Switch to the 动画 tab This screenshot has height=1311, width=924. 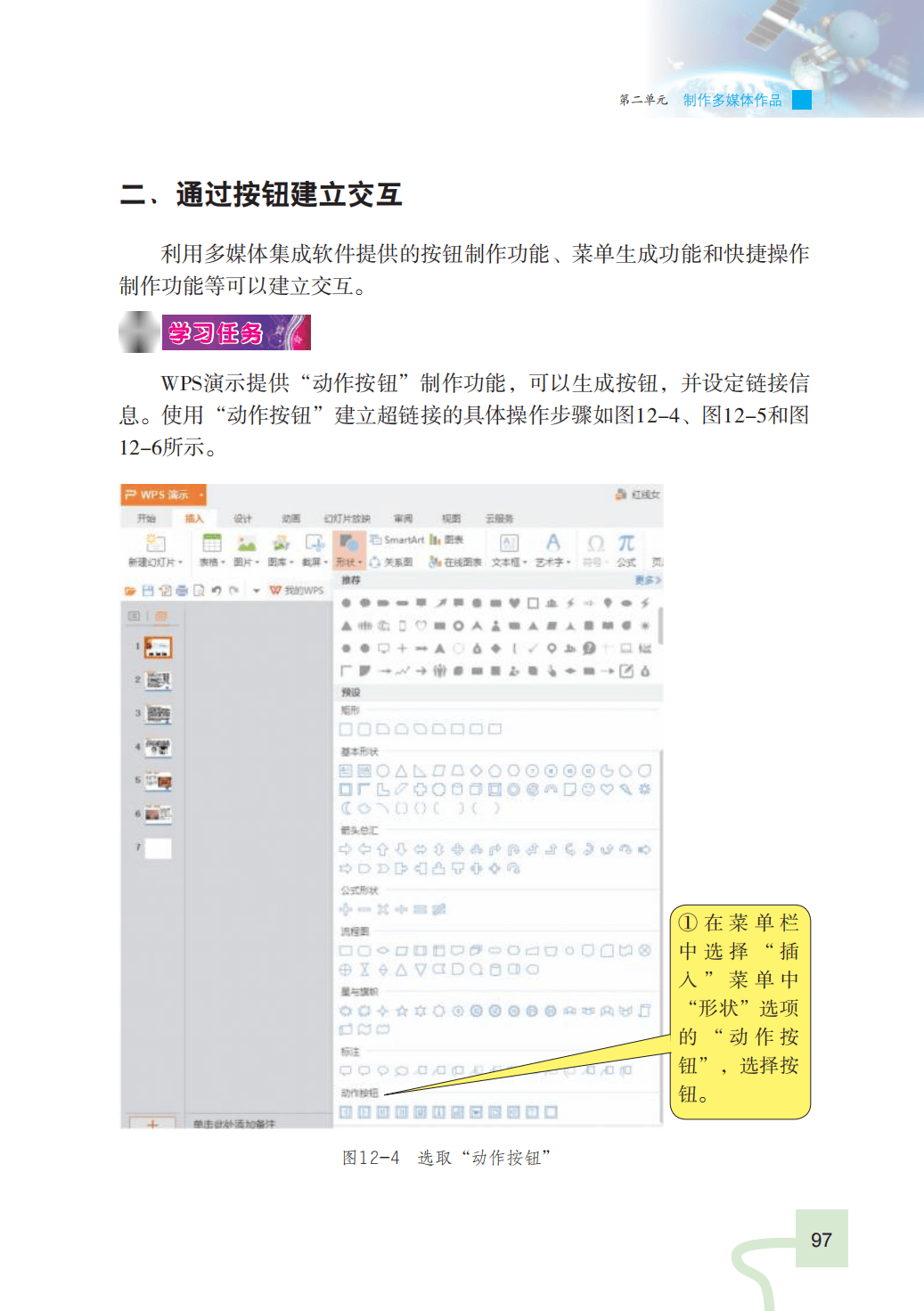(290, 518)
